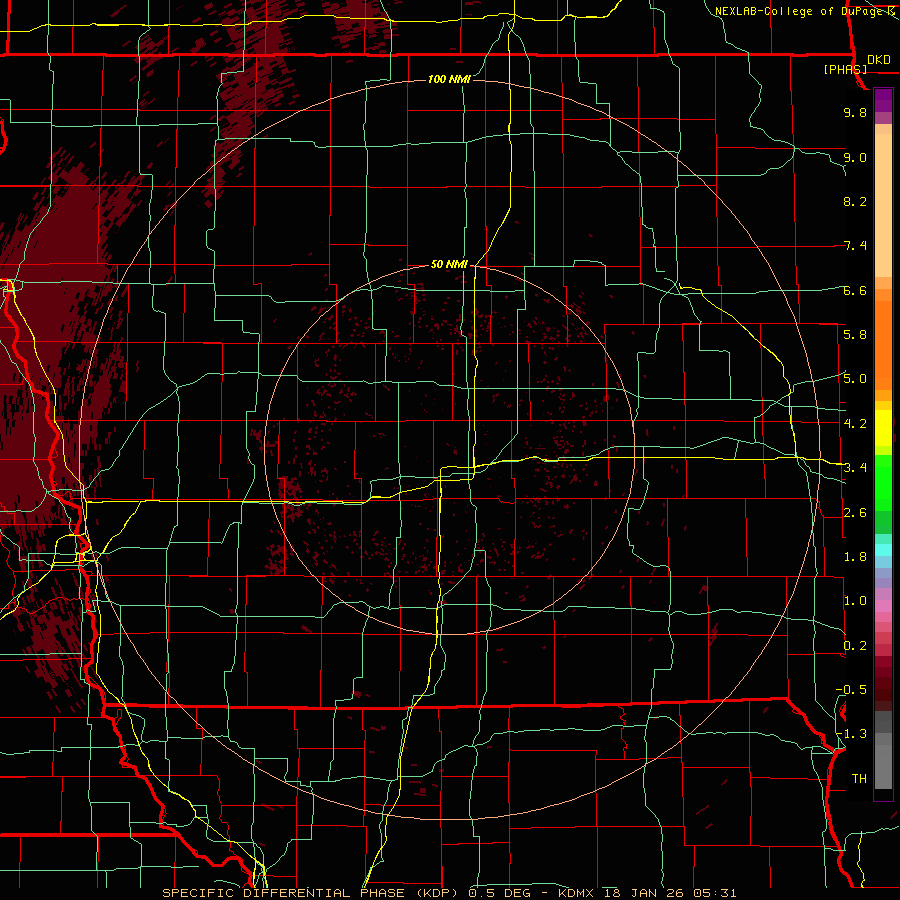900x900 pixels.
Task: Click the 1.8 value on the scale
Action: click(855, 557)
